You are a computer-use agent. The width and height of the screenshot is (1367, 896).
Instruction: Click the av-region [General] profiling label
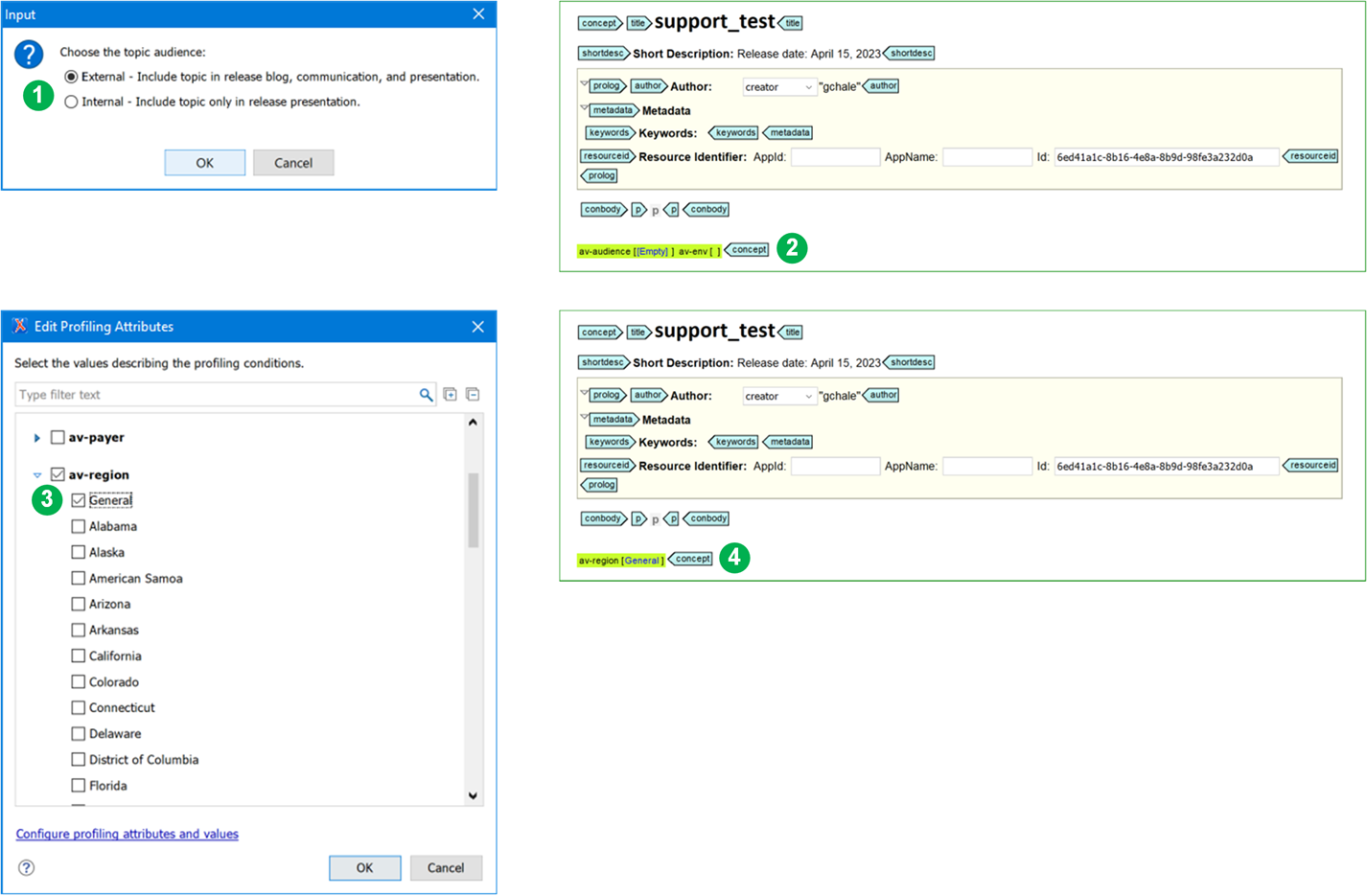[621, 561]
